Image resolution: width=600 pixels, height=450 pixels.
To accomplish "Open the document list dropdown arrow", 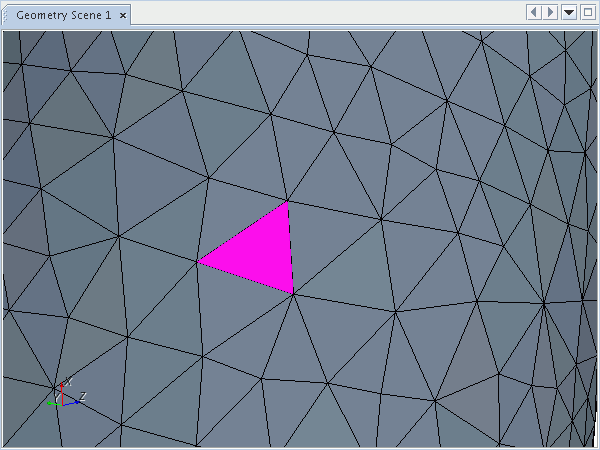I will pyautogui.click(x=568, y=12).
